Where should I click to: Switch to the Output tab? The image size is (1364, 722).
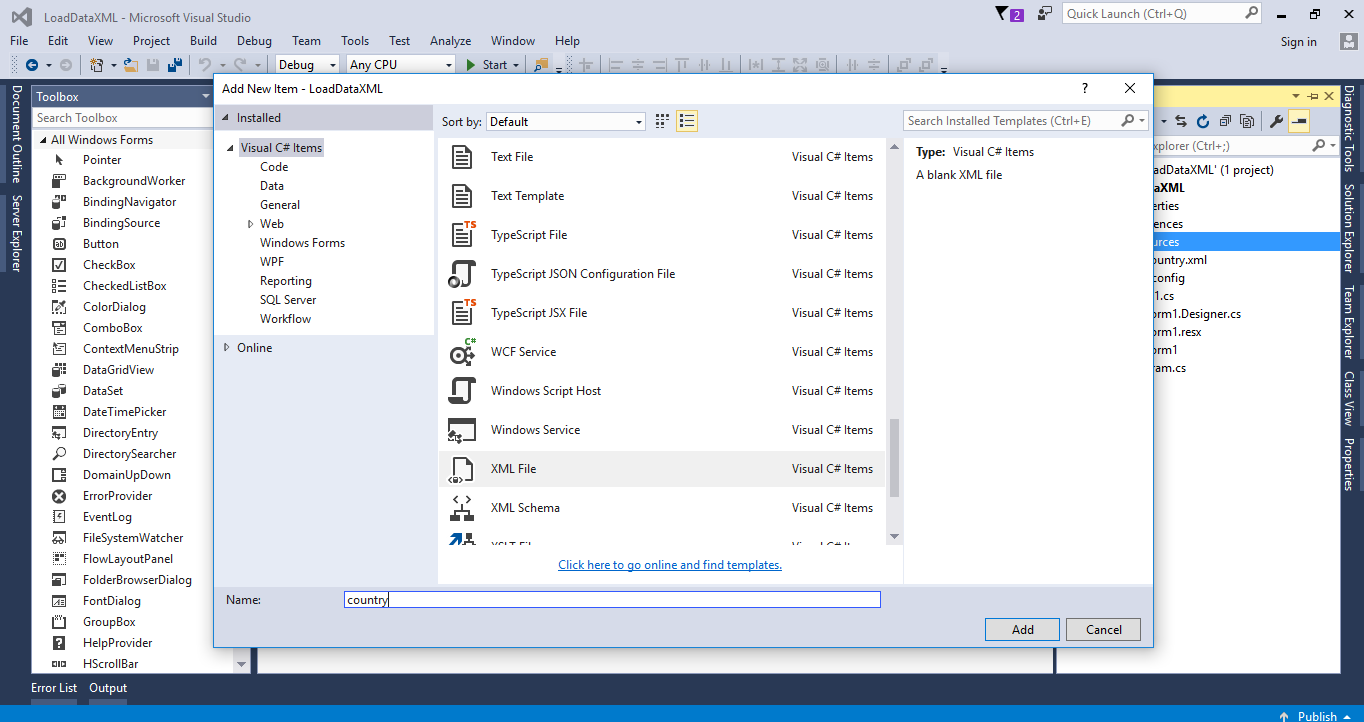108,688
